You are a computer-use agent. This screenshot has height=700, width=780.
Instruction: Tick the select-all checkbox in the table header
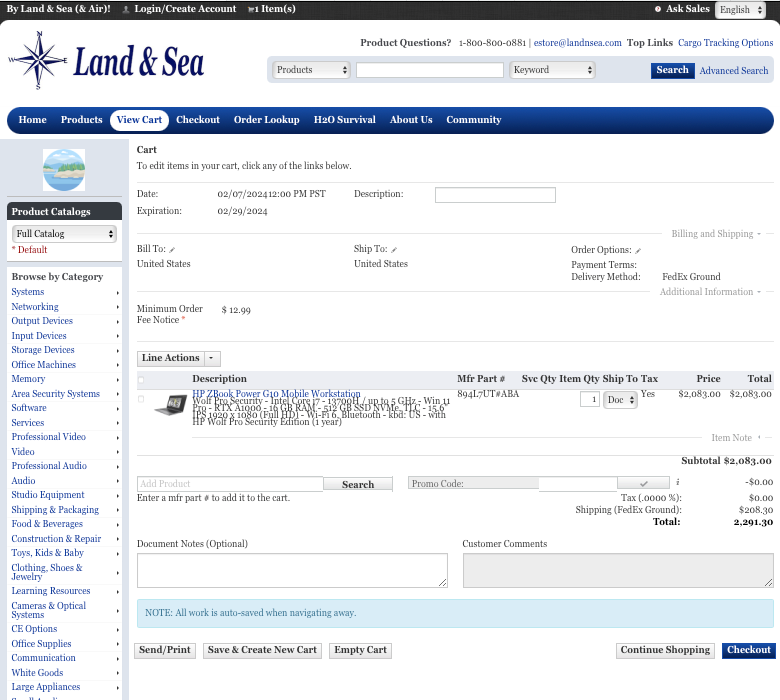pyautogui.click(x=141, y=380)
